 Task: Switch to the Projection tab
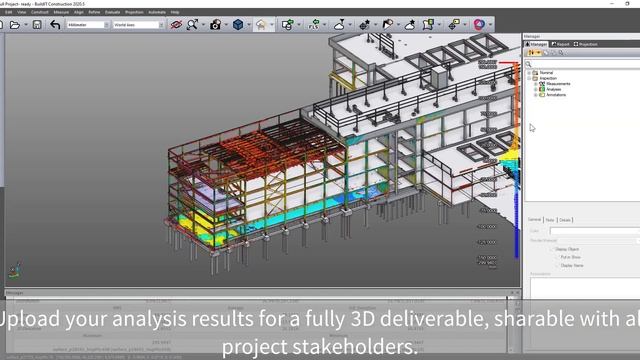tap(586, 44)
